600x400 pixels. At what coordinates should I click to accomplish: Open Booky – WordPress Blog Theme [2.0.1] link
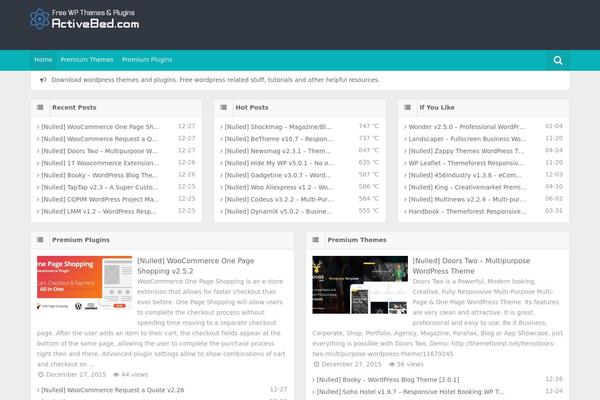tap(388, 380)
